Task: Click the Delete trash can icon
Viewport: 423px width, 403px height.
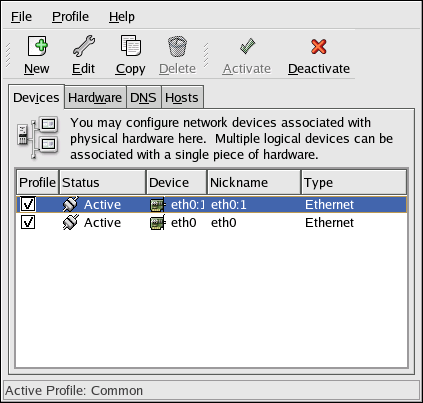Action: point(177,46)
